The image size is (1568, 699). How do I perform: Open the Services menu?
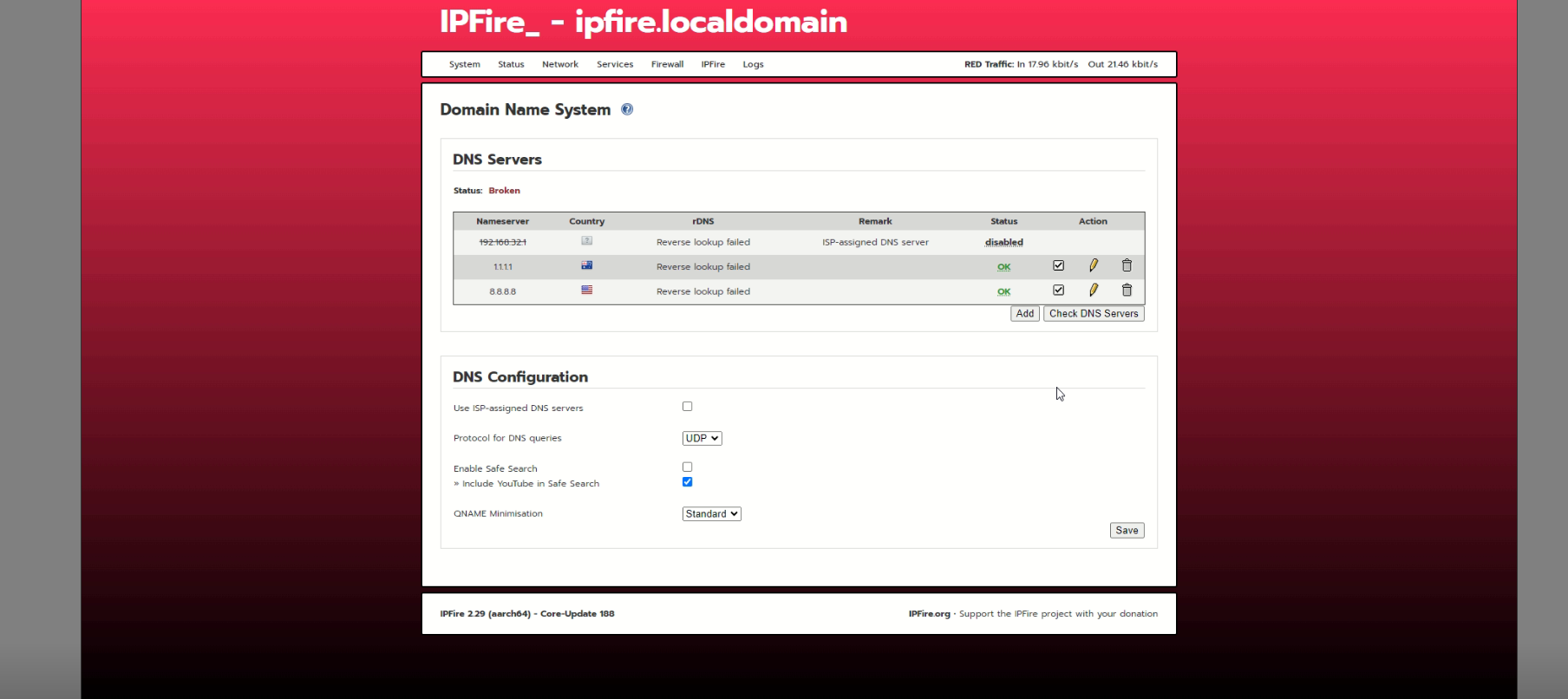pos(615,64)
